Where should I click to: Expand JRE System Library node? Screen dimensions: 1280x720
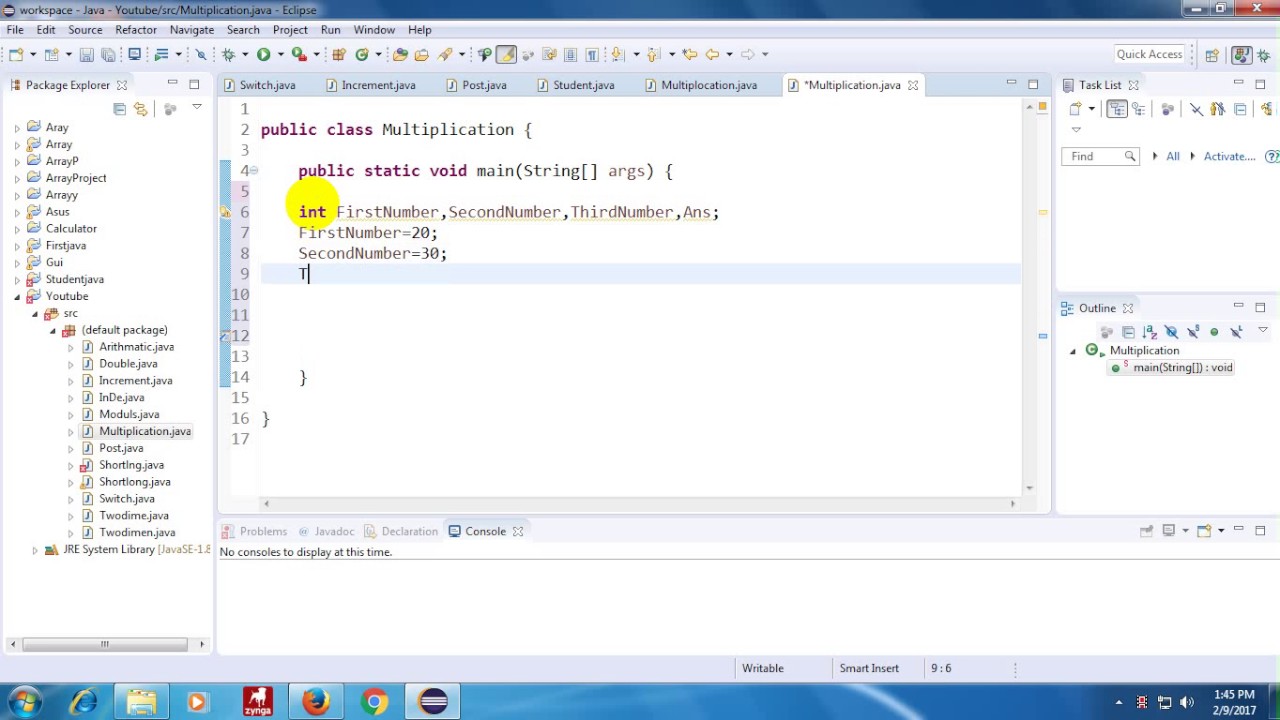(35, 549)
